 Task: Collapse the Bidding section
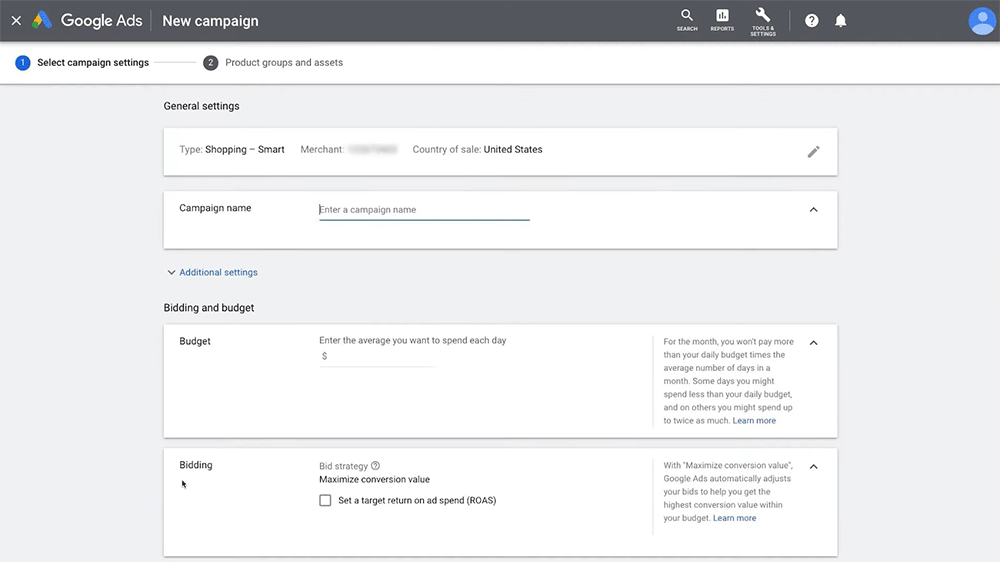(813, 467)
